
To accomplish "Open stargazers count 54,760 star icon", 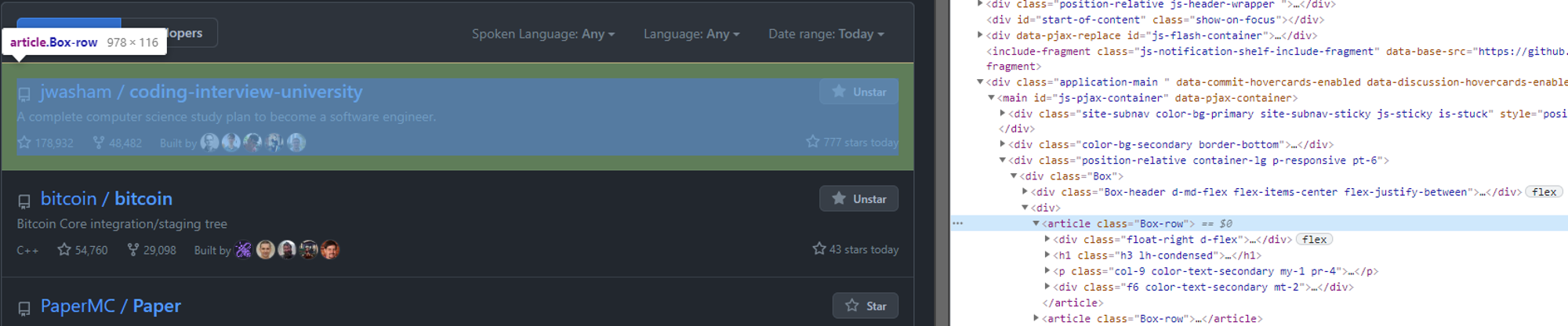I will coord(64,249).
